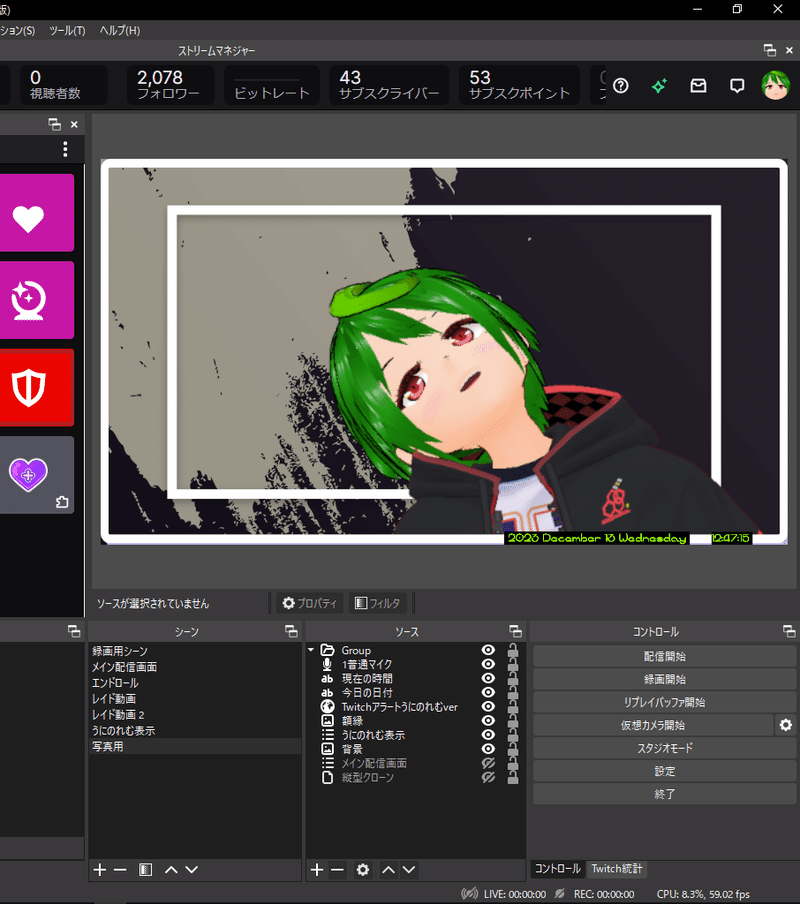Close the stream manager dock
The height and width of the screenshot is (904, 800).
coord(789,50)
